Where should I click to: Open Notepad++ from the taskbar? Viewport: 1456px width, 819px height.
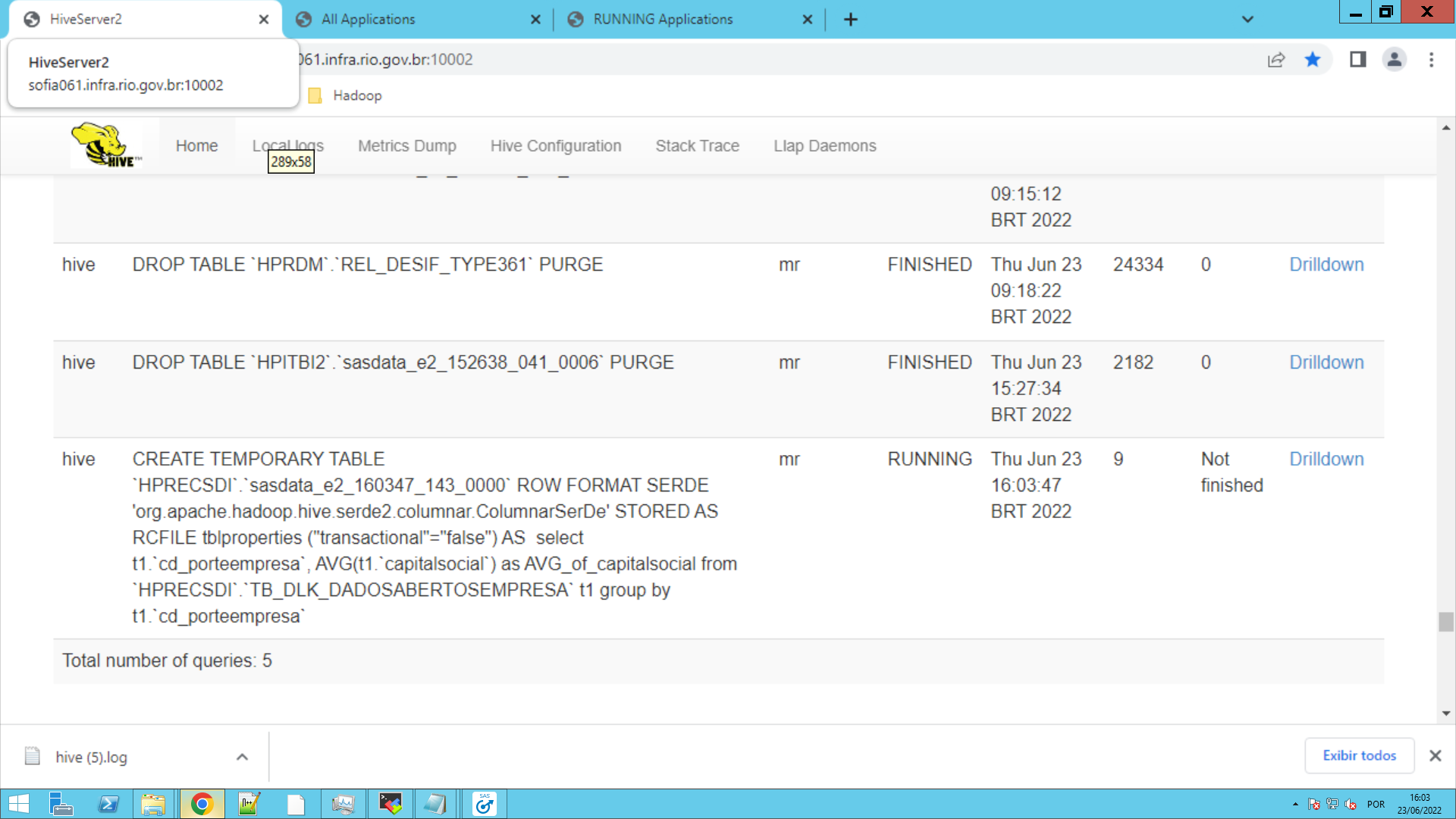(249, 804)
